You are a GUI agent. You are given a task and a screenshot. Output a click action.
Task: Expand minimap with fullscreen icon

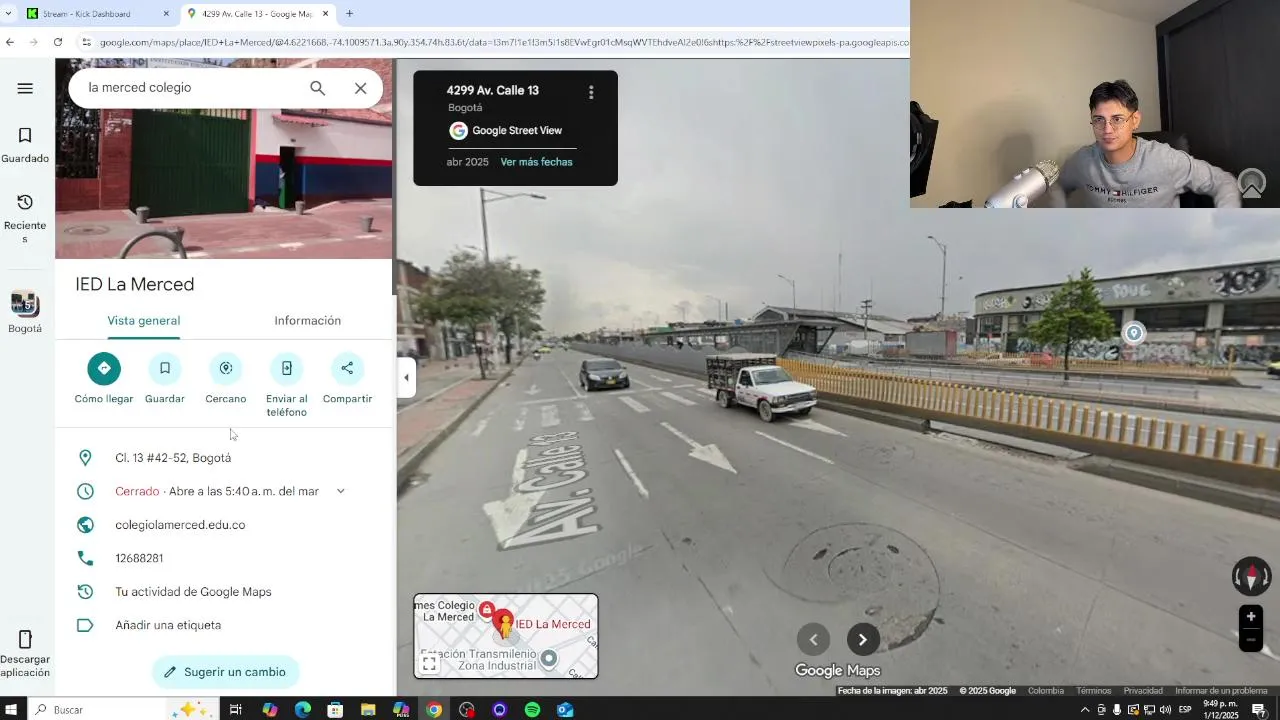pyautogui.click(x=429, y=663)
